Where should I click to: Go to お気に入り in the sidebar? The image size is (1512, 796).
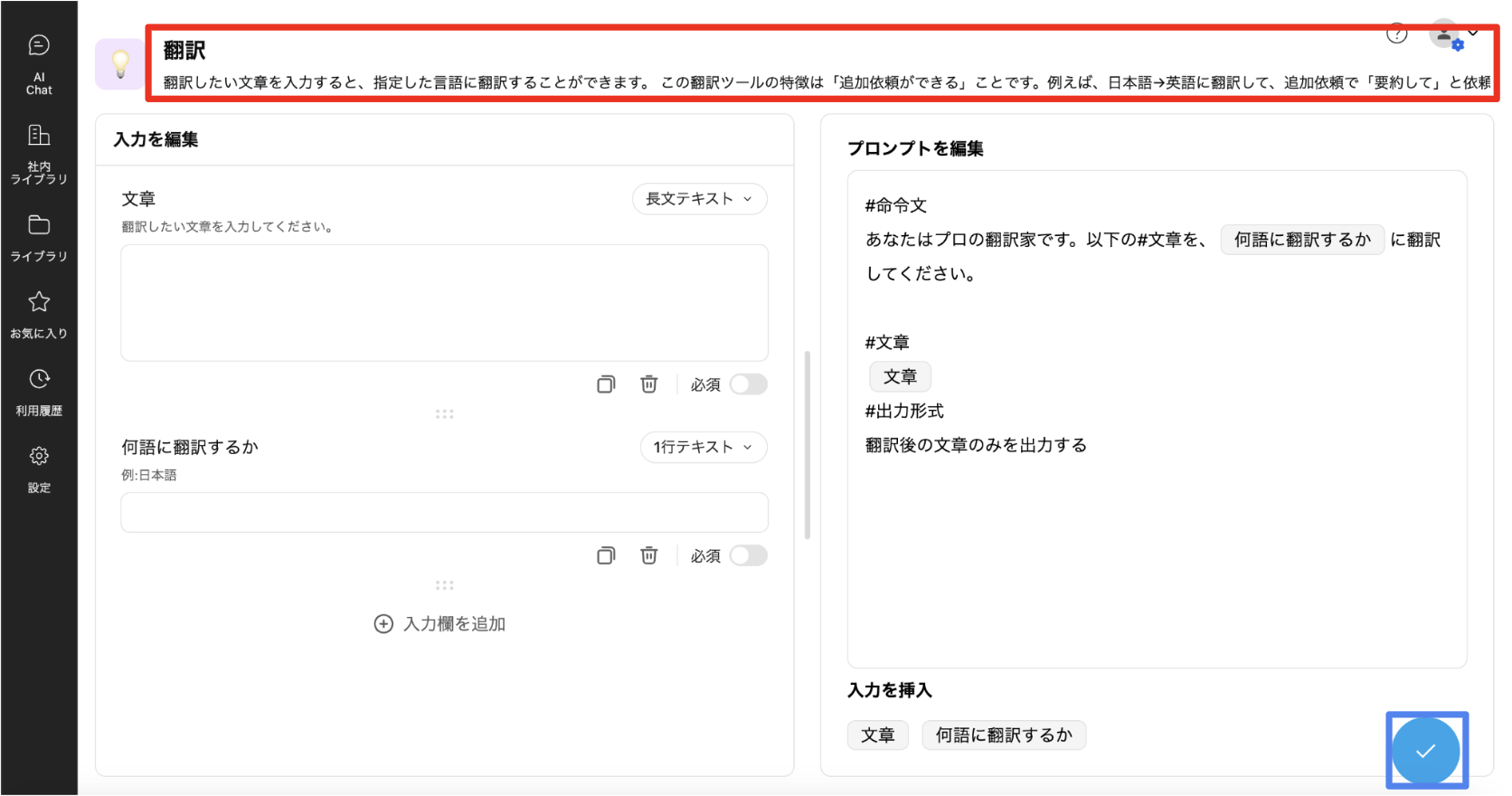[39, 313]
